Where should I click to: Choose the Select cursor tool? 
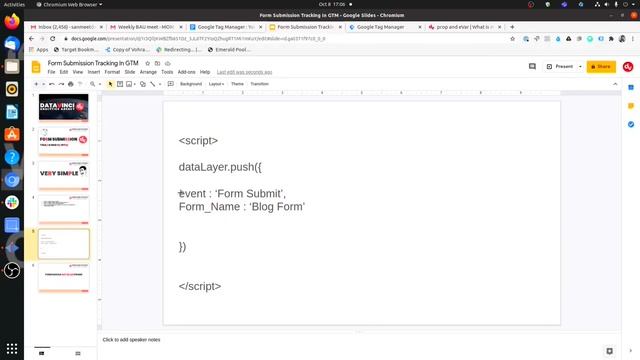click(x=110, y=84)
